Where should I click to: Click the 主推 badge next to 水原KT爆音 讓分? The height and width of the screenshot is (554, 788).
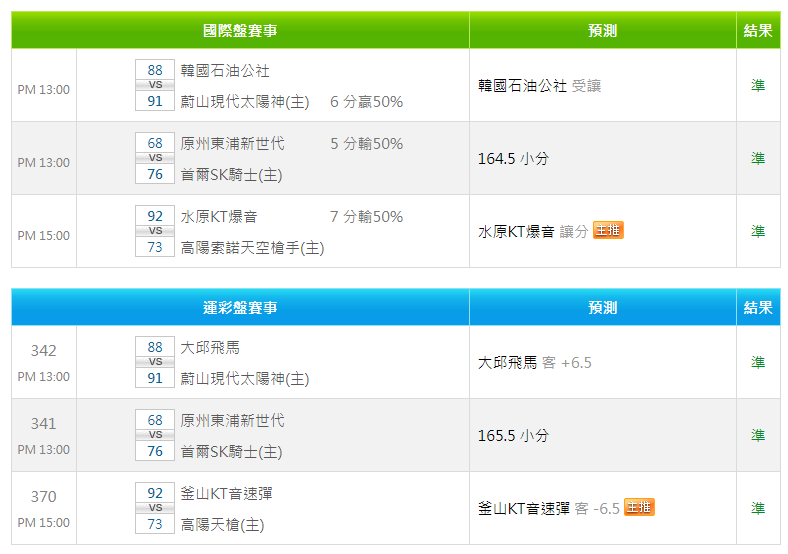click(x=608, y=230)
